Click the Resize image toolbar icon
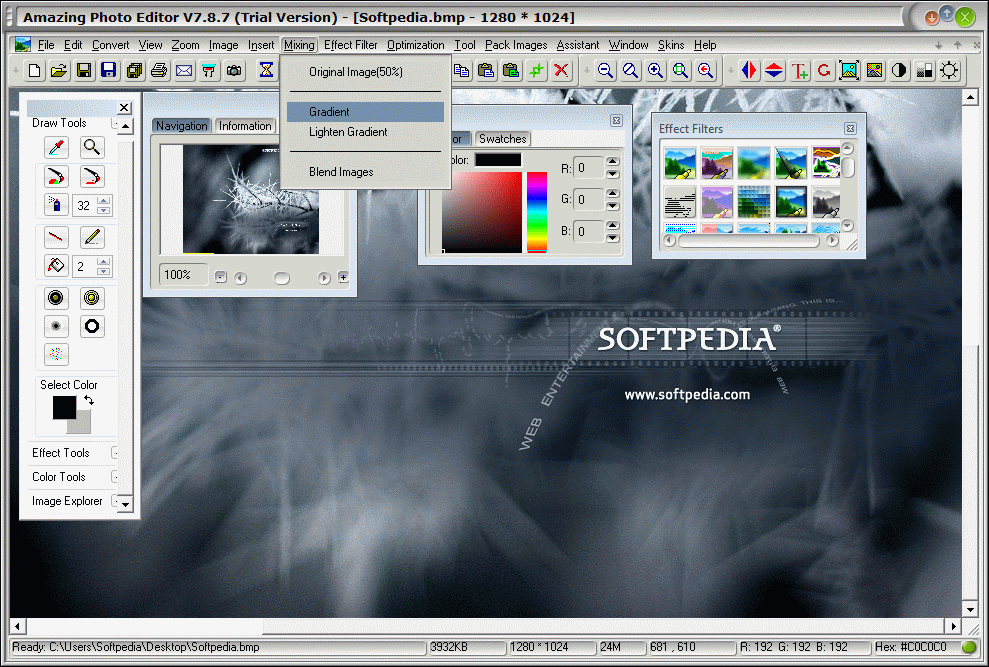Viewport: 989px width, 667px height. 849,70
